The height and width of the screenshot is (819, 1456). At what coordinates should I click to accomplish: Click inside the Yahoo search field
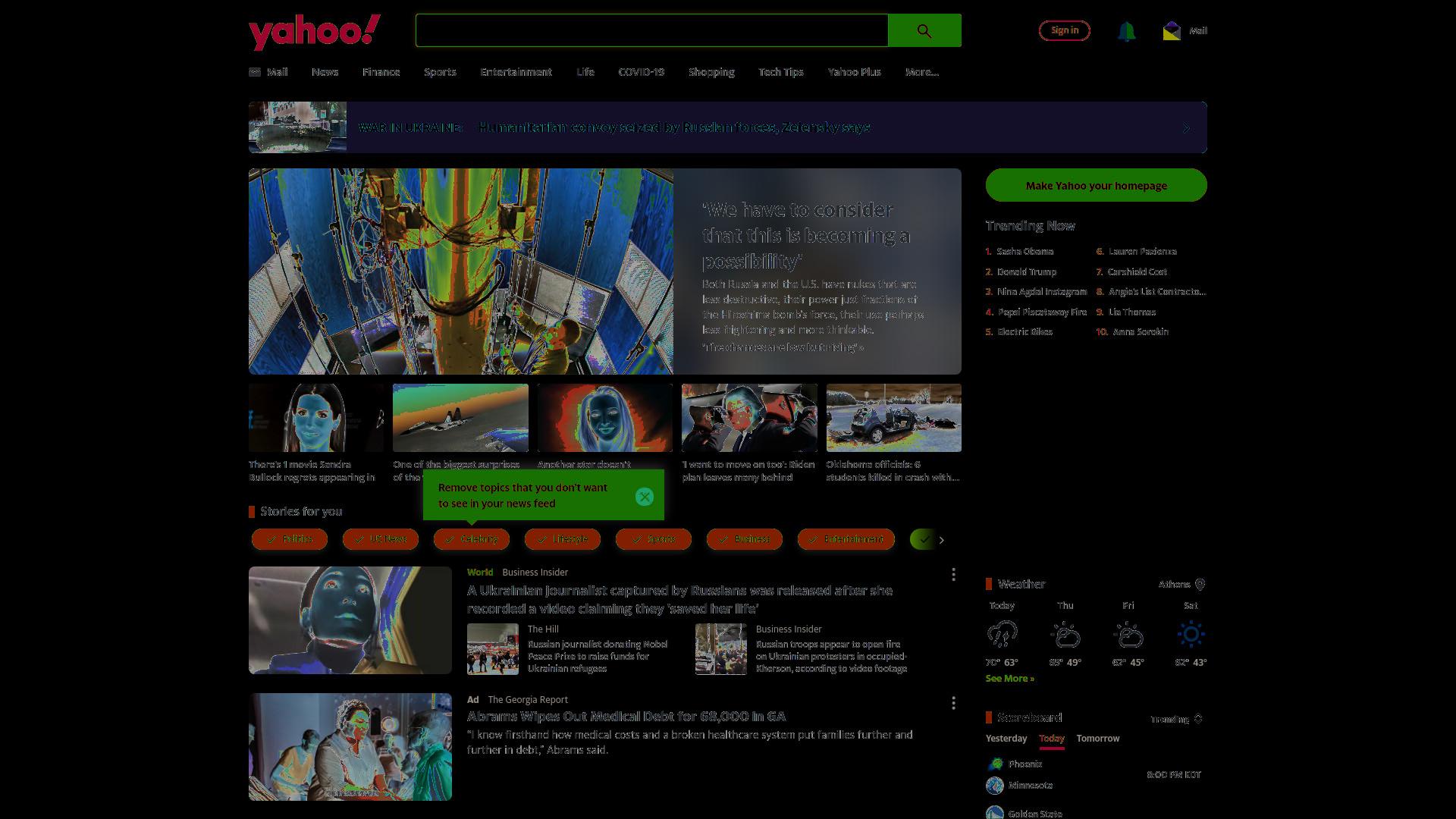[652, 30]
